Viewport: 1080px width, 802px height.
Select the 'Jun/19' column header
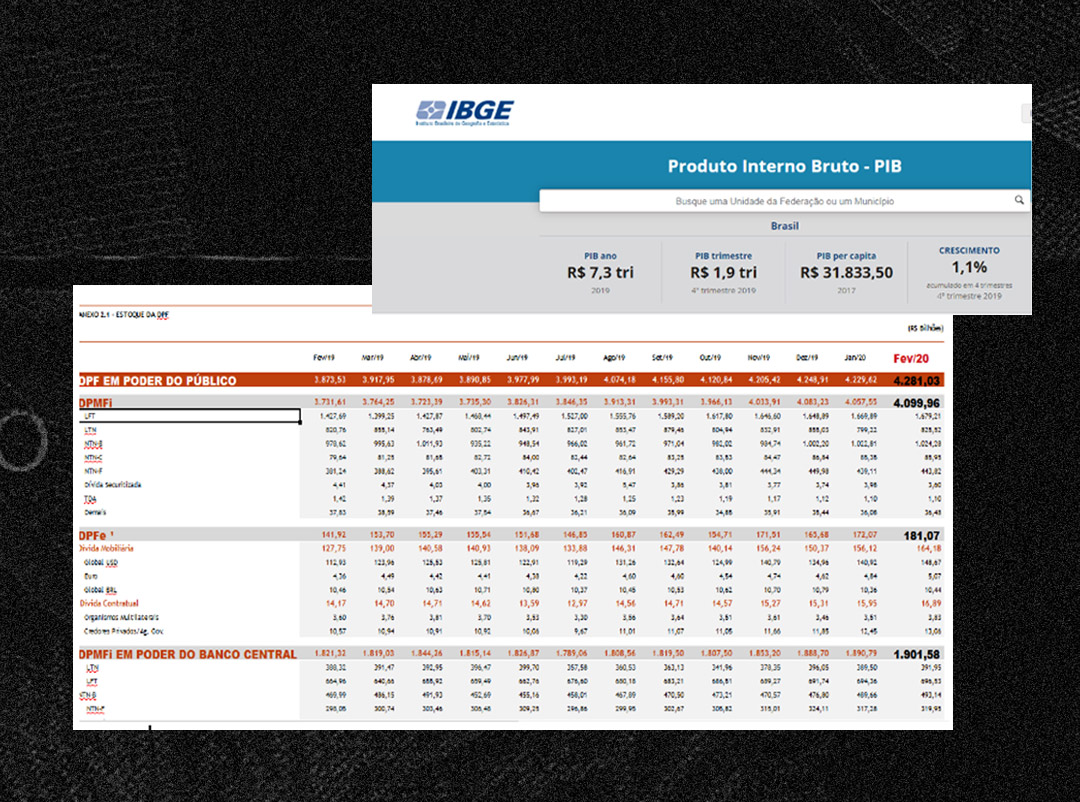coord(517,358)
